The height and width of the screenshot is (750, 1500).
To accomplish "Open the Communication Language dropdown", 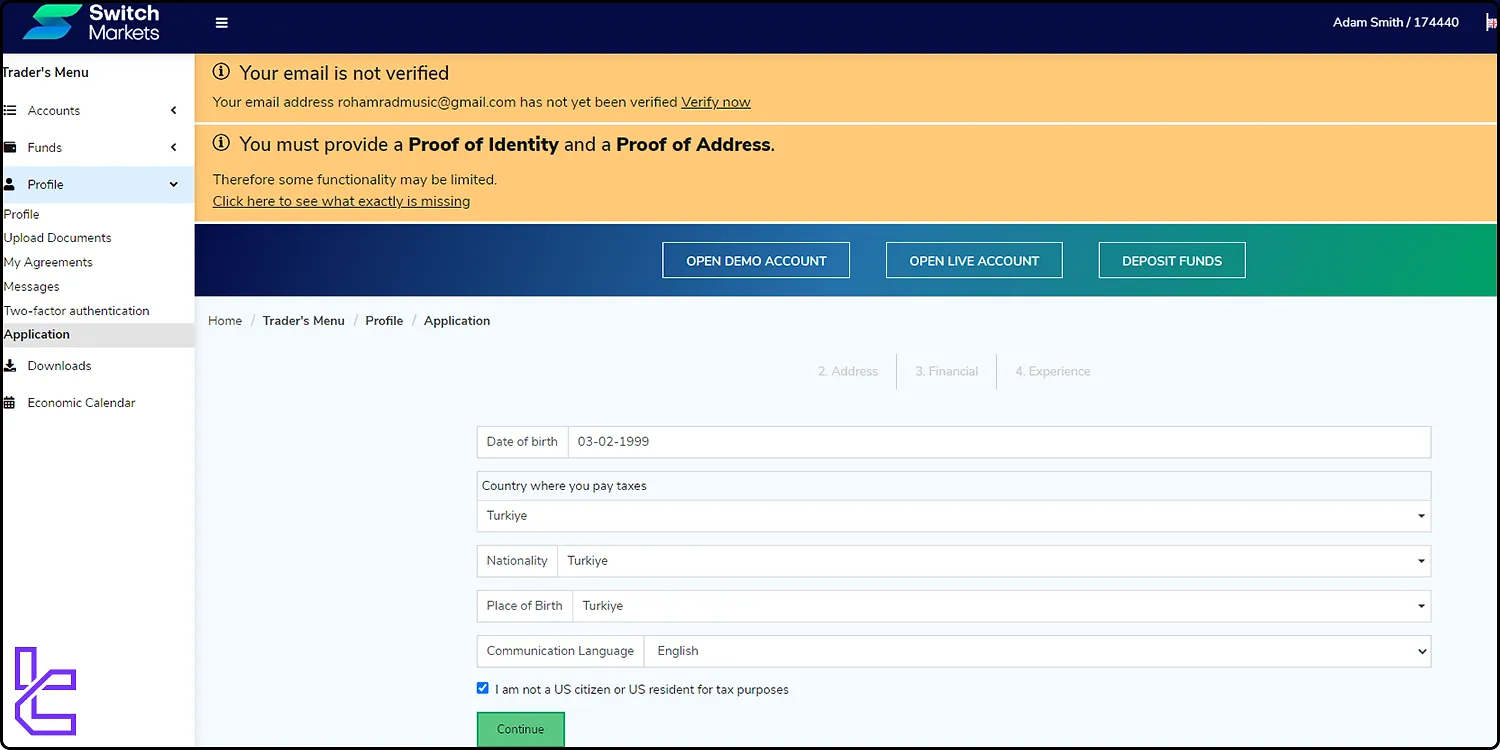I will 1037,651.
